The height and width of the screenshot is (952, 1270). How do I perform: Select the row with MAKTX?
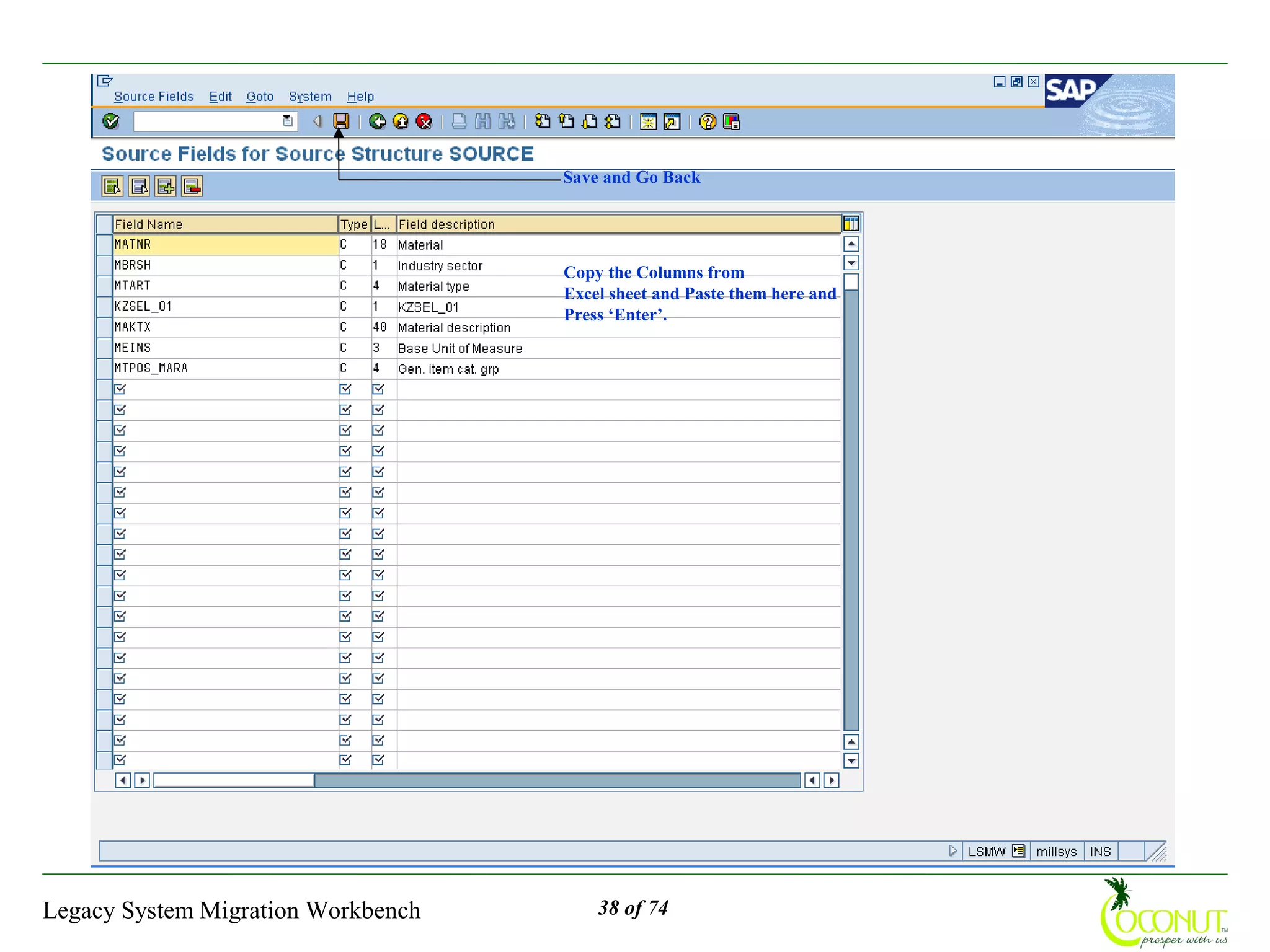pyautogui.click(x=104, y=327)
